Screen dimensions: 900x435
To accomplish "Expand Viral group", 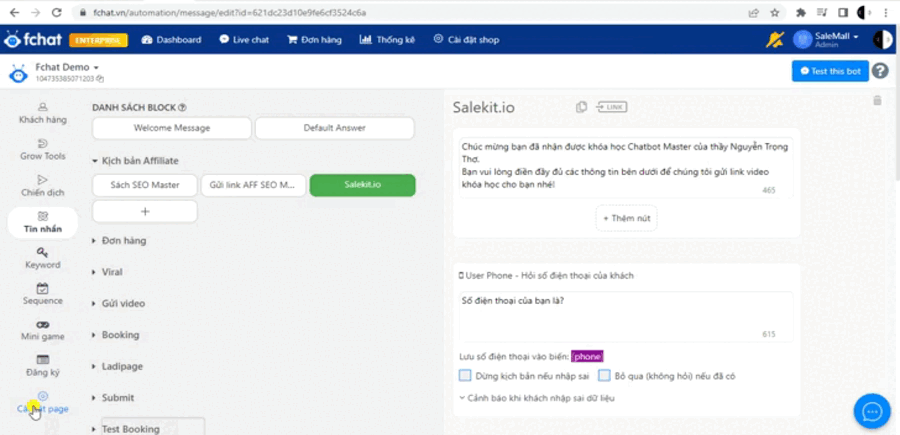I will point(107,272).
